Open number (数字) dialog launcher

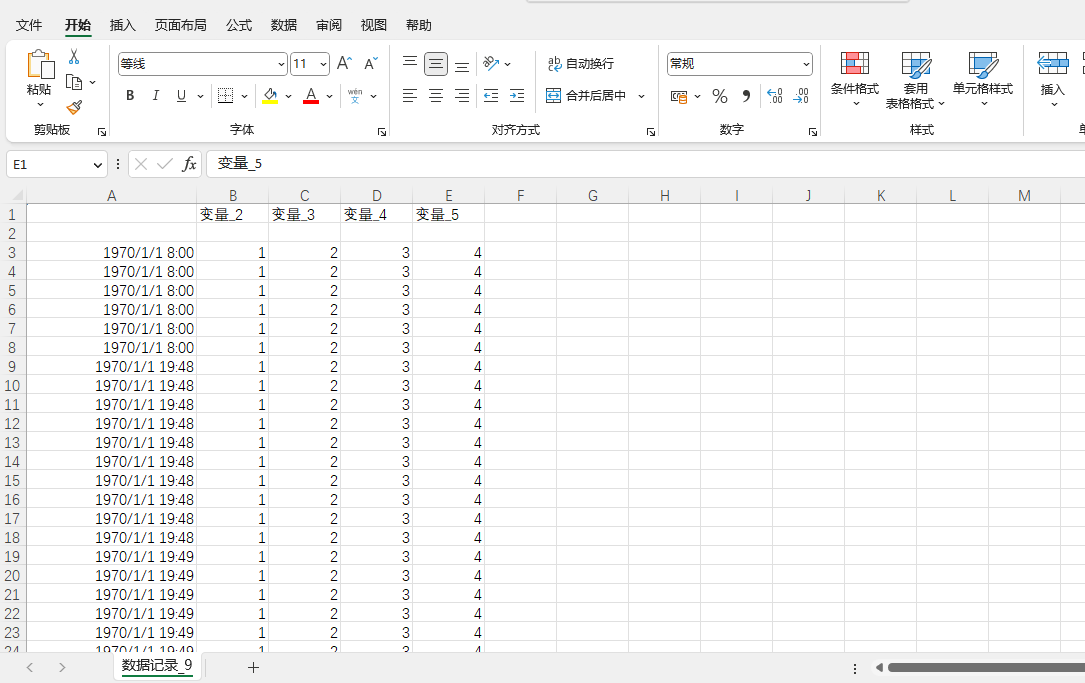click(812, 131)
